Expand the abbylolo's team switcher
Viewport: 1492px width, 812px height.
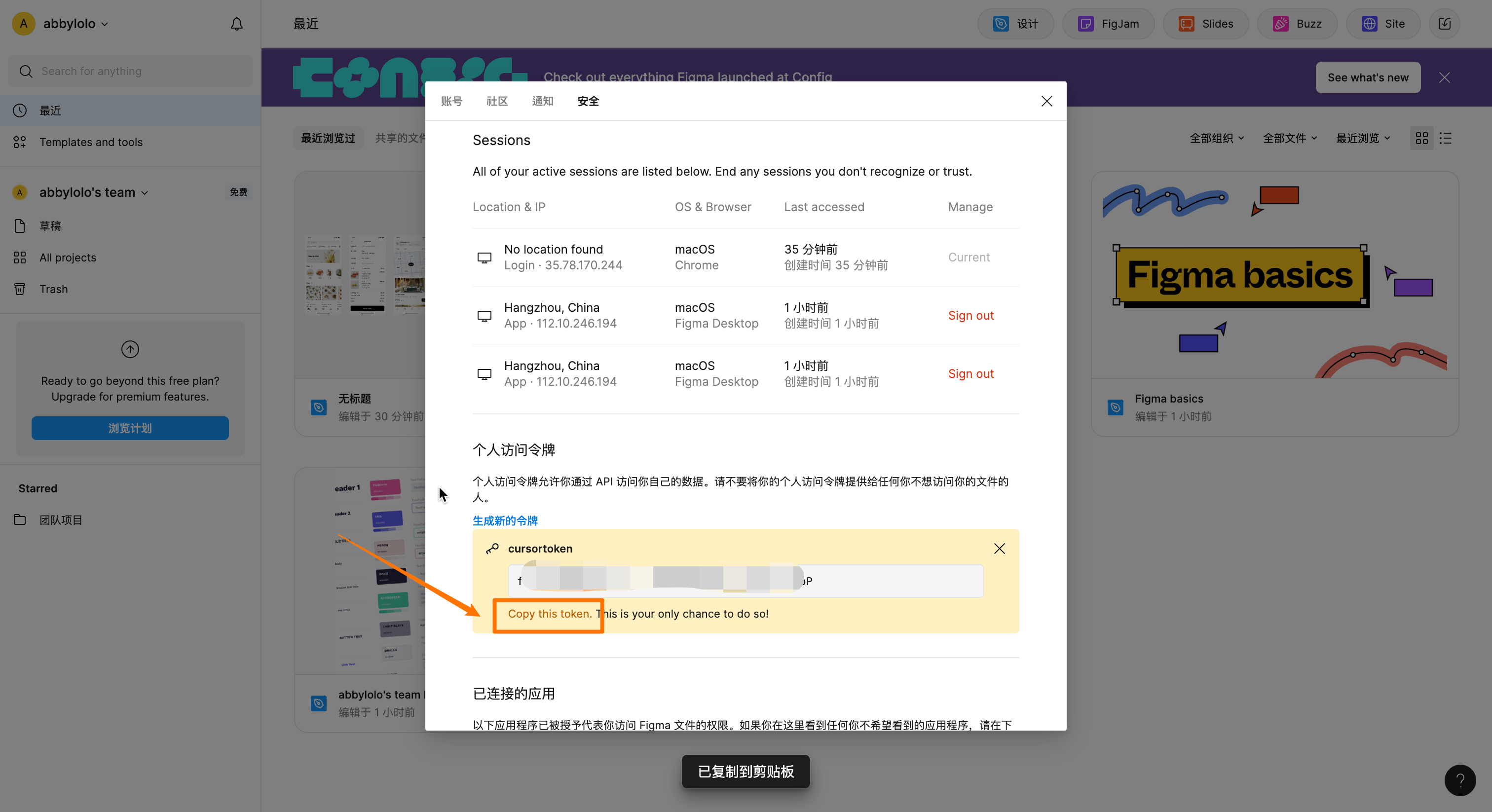tap(93, 192)
